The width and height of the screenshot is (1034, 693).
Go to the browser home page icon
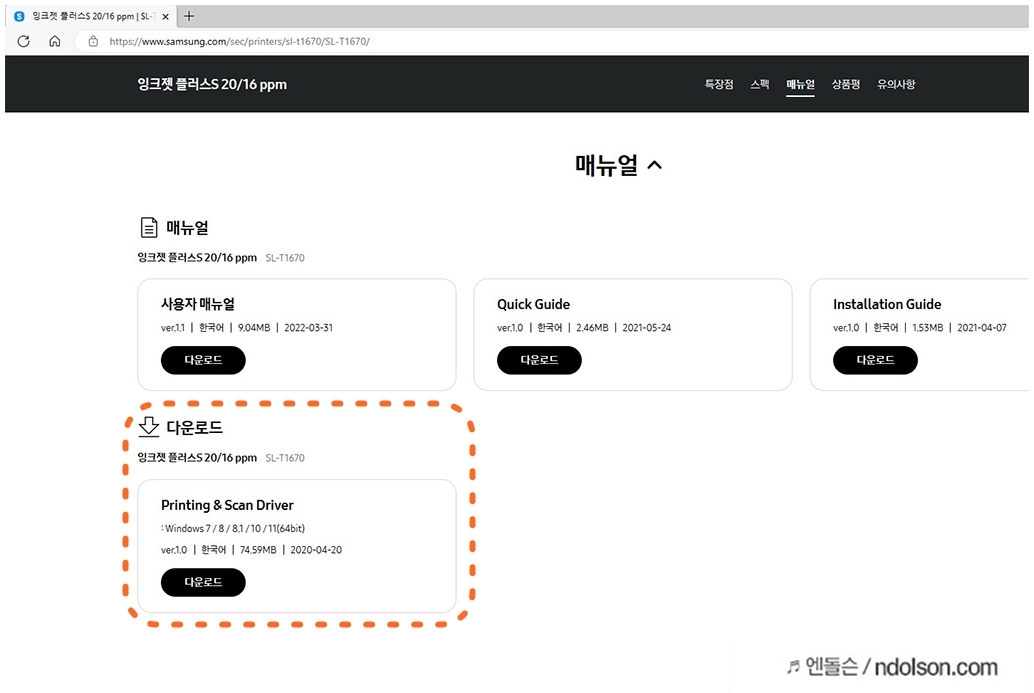(x=55, y=41)
